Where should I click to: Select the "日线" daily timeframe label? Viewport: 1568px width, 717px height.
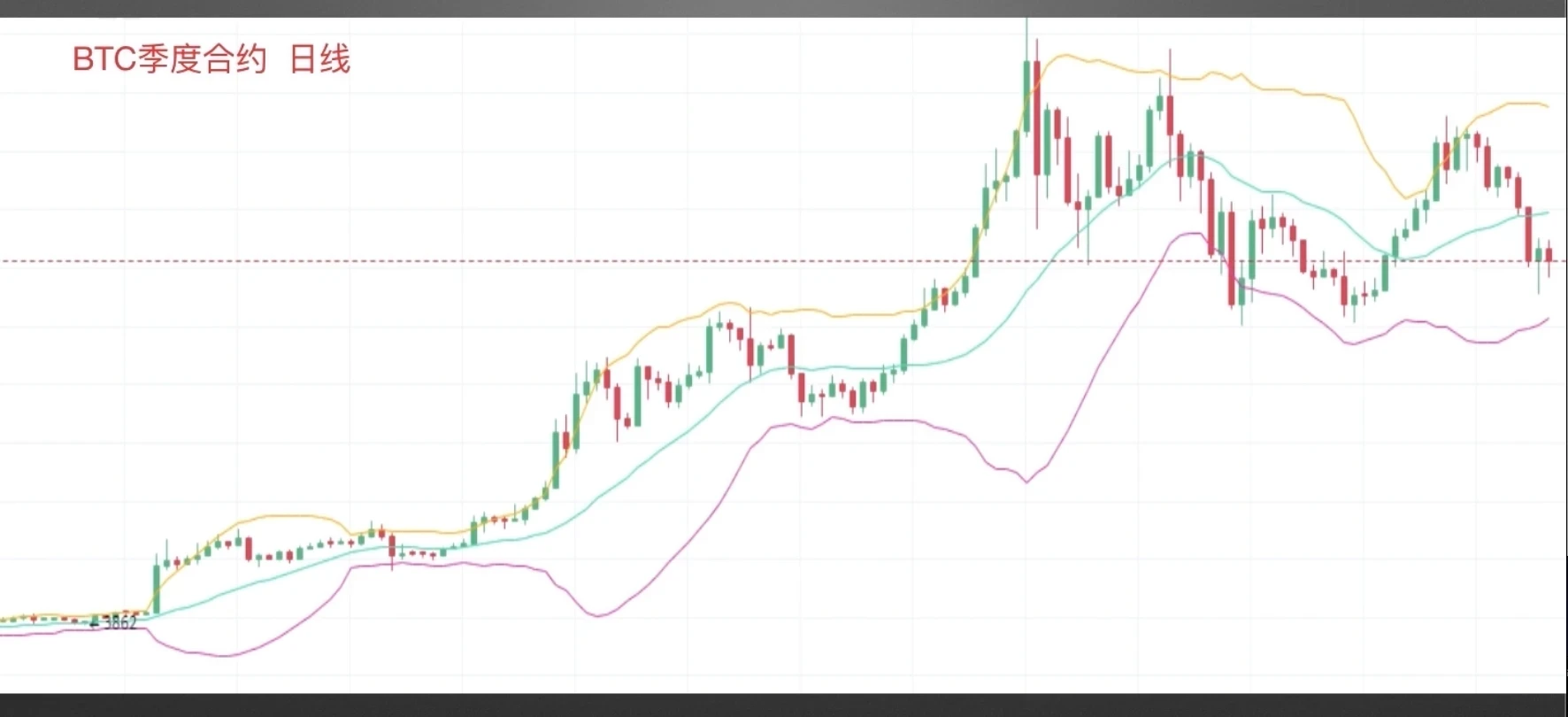(319, 59)
